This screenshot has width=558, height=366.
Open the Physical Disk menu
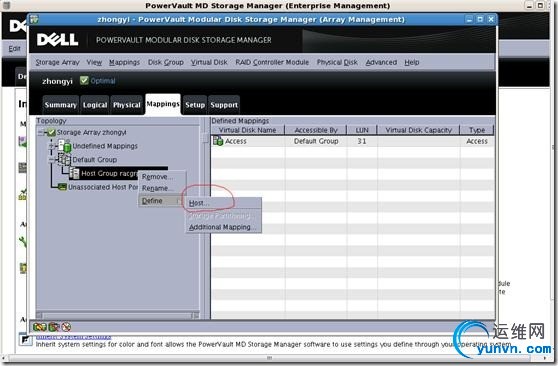pos(337,62)
